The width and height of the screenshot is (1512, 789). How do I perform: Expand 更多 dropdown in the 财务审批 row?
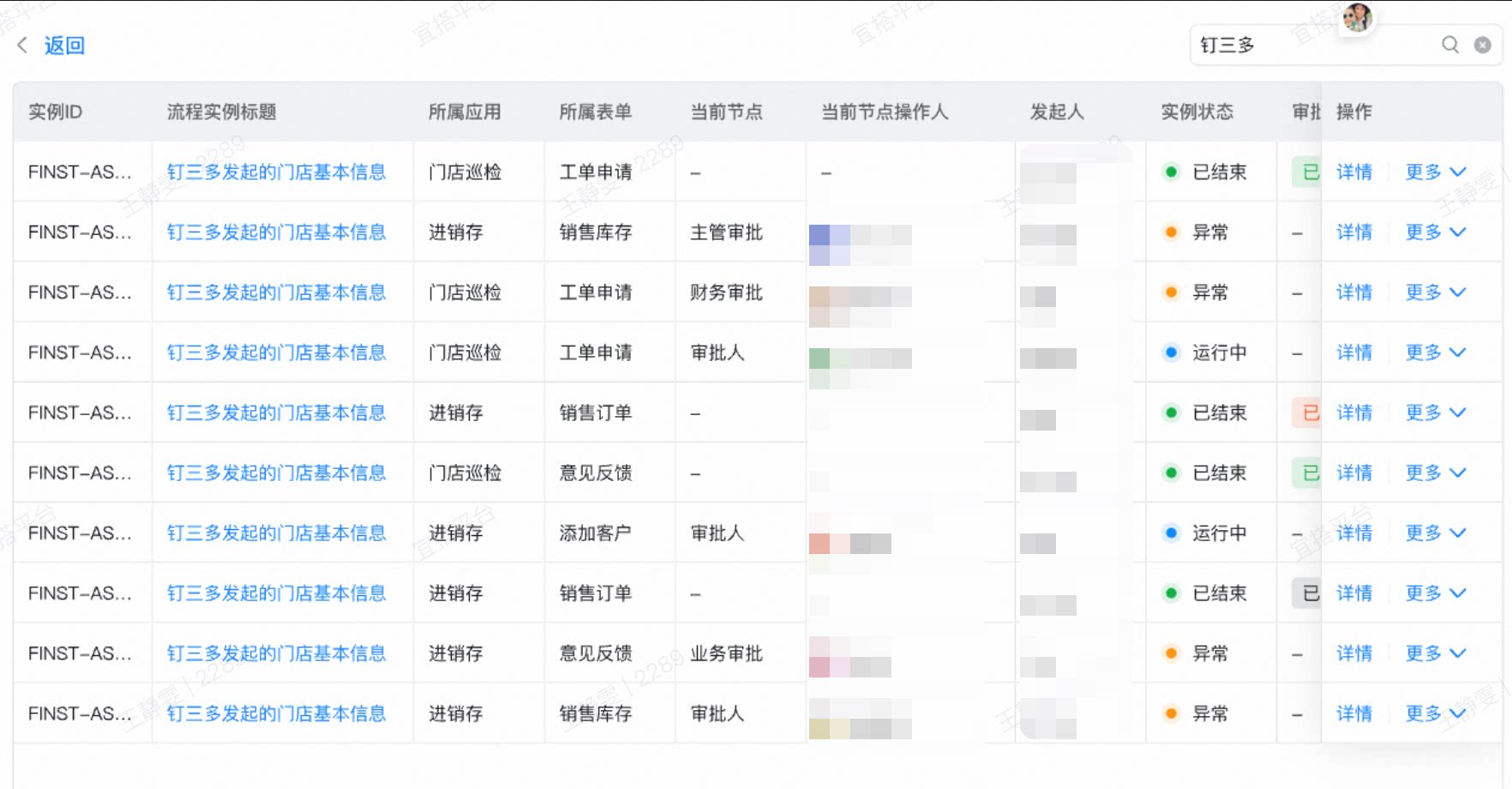pos(1436,292)
